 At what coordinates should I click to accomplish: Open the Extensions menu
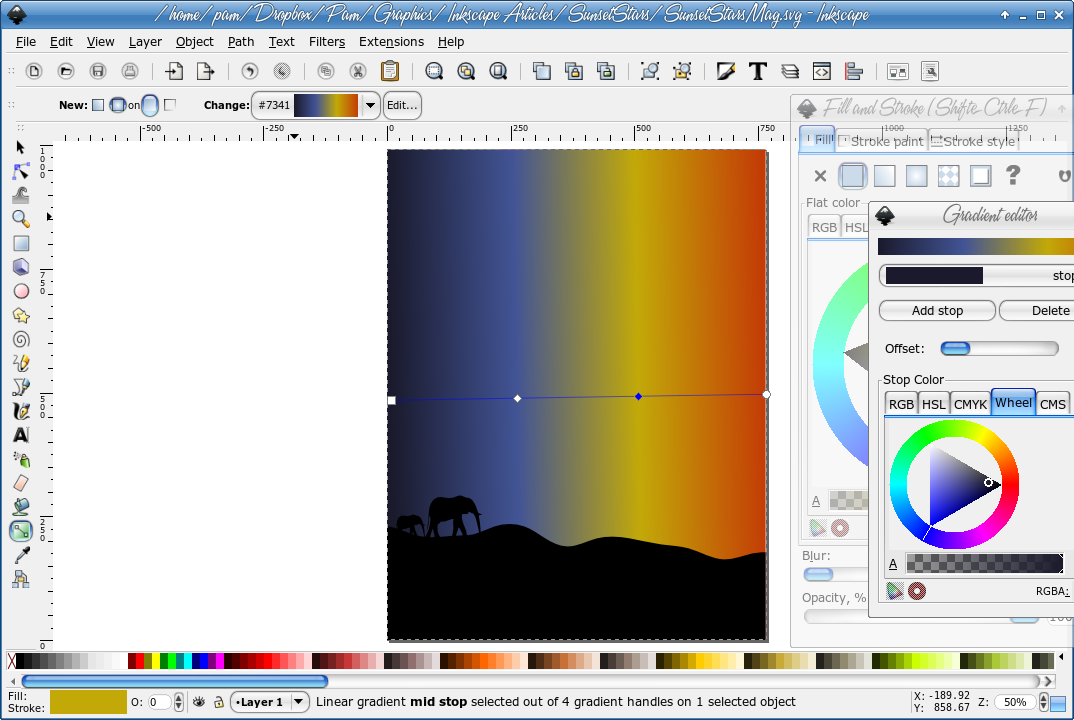(x=391, y=42)
